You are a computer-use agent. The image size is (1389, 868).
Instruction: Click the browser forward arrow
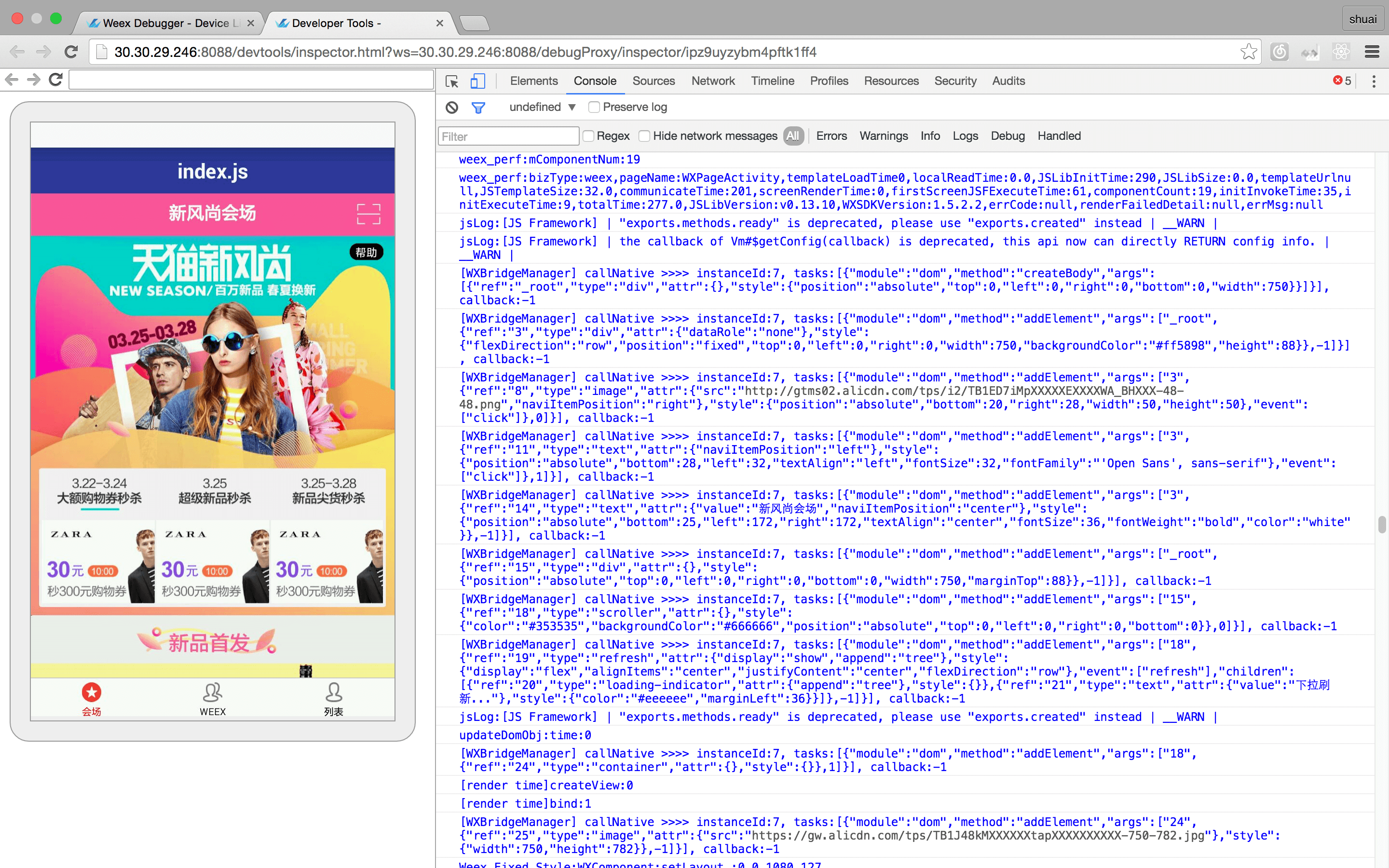click(x=43, y=52)
